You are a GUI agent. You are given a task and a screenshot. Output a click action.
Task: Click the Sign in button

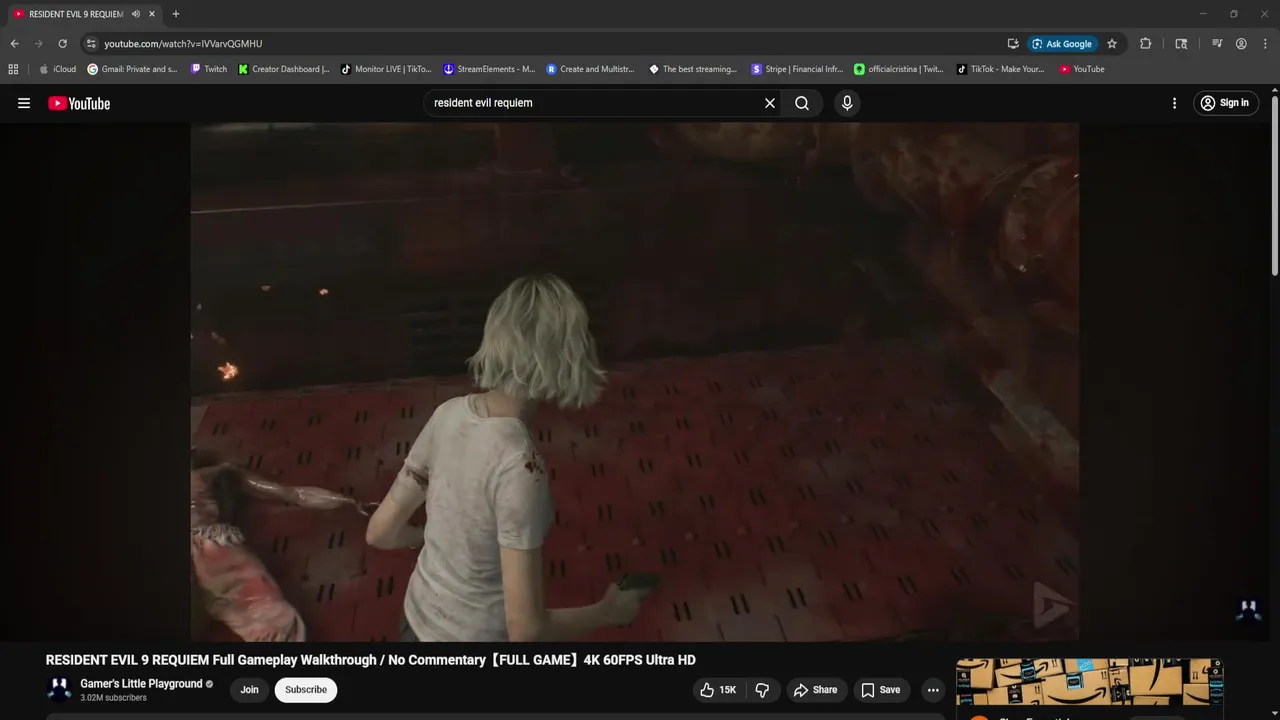click(x=1225, y=103)
